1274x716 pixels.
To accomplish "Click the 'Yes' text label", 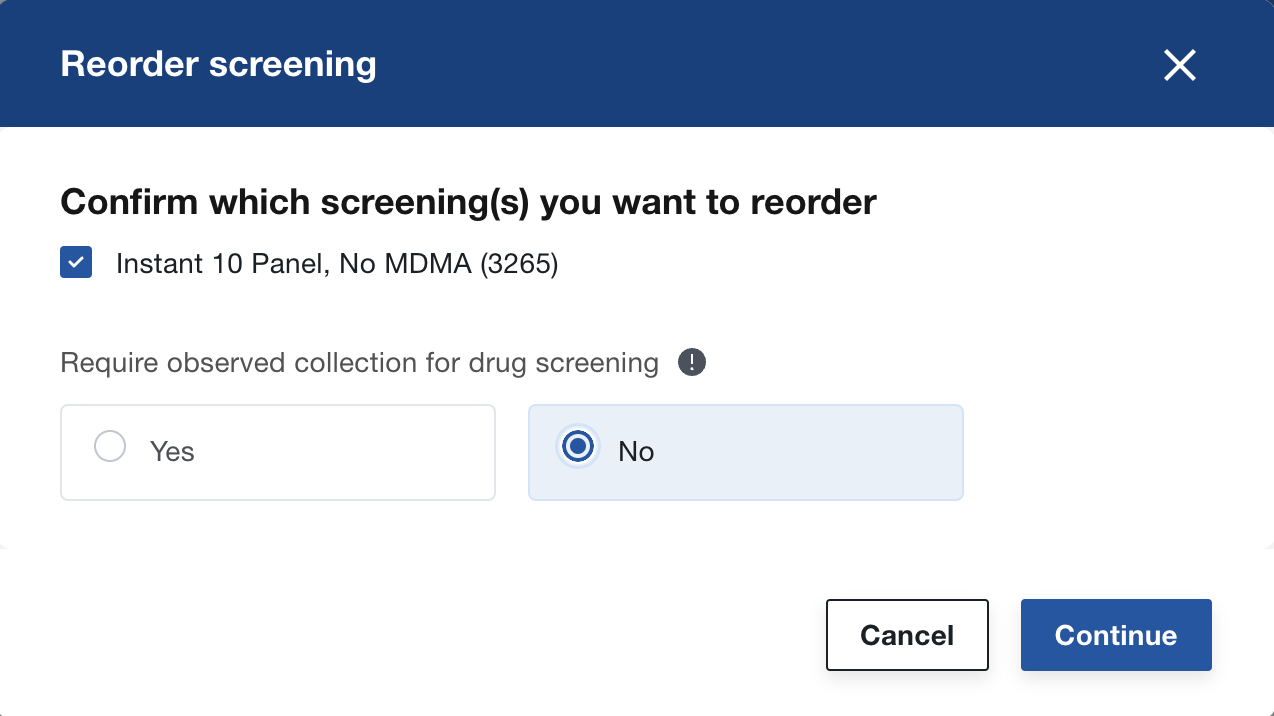I will coord(172,452).
